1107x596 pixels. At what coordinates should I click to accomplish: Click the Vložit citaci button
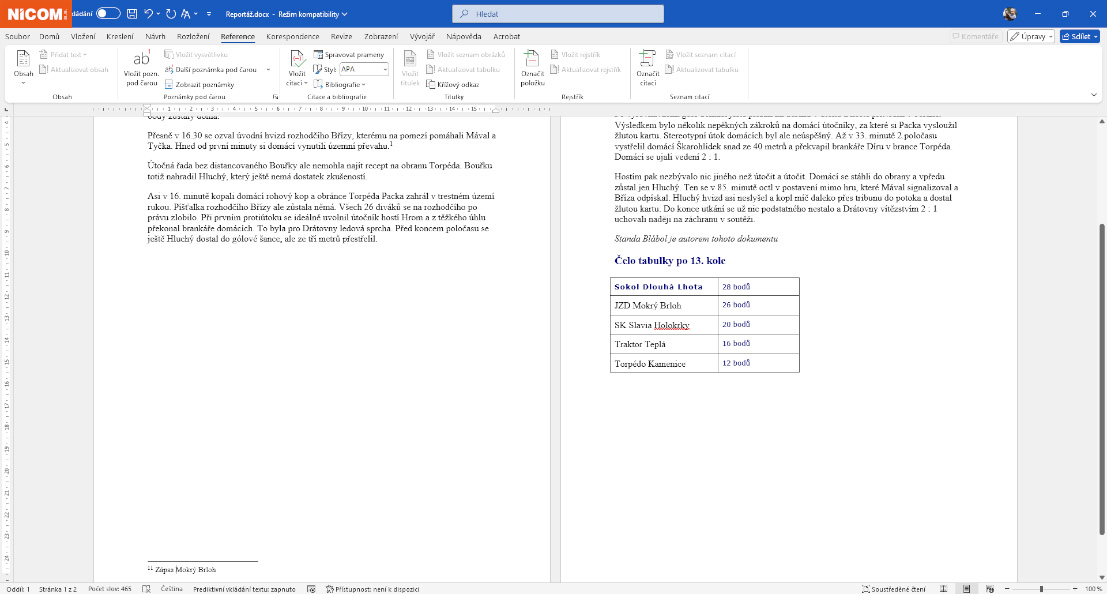click(297, 68)
